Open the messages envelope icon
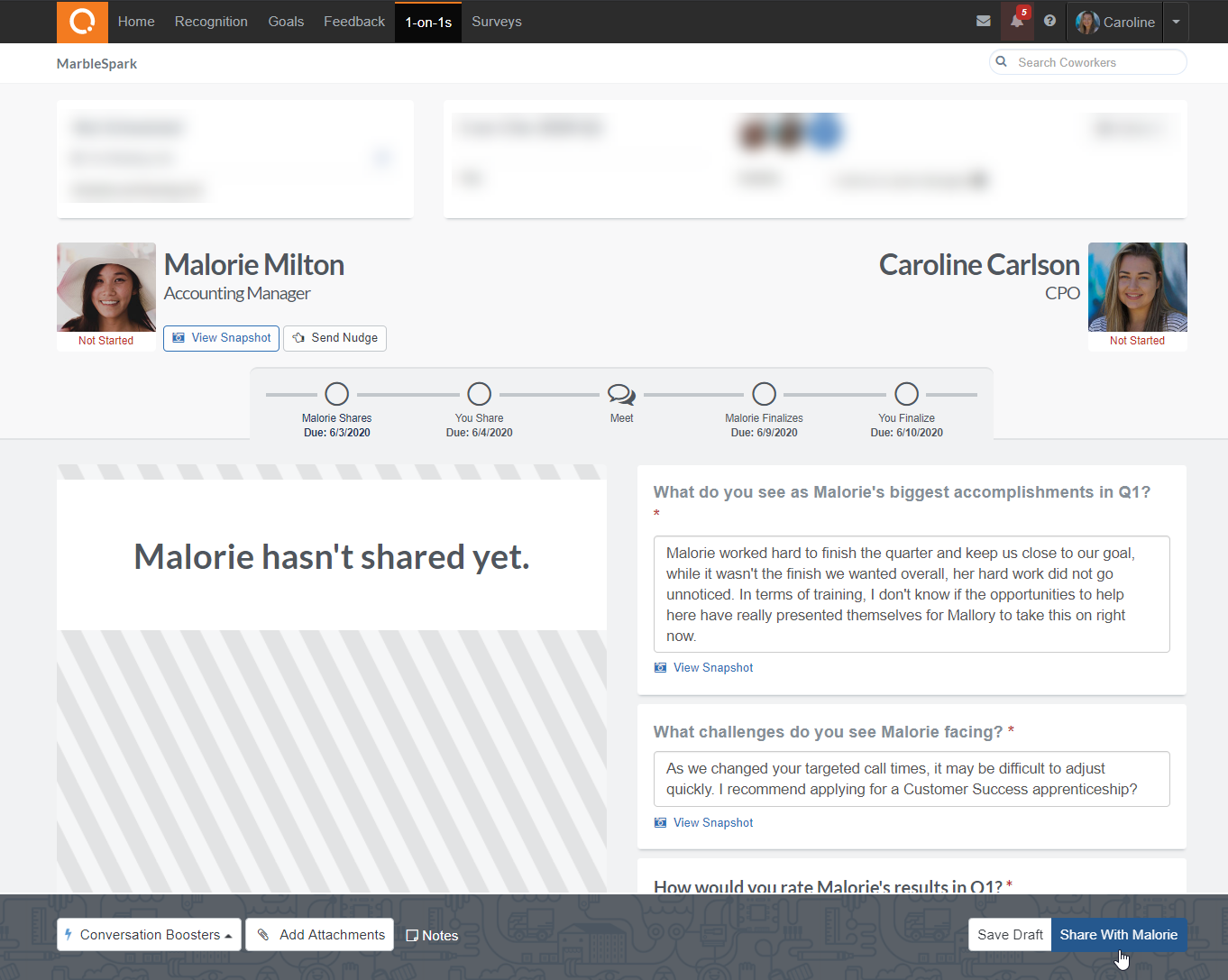1228x980 pixels. 983,21
